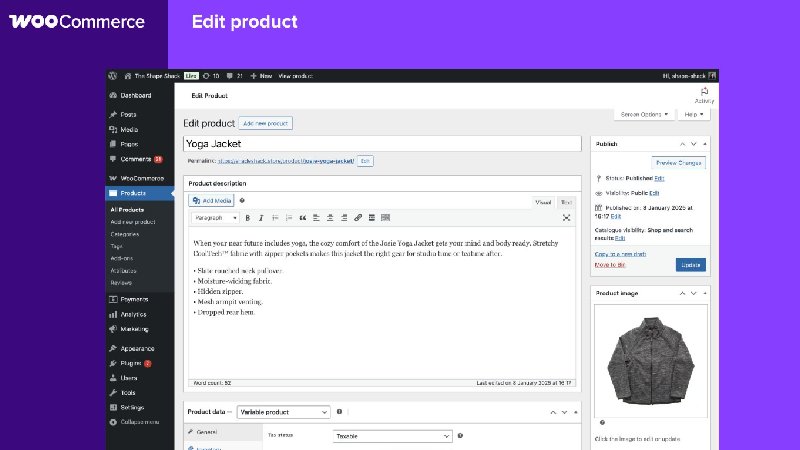Insert Read More tag icon
The height and width of the screenshot is (450, 800).
[x=371, y=218]
